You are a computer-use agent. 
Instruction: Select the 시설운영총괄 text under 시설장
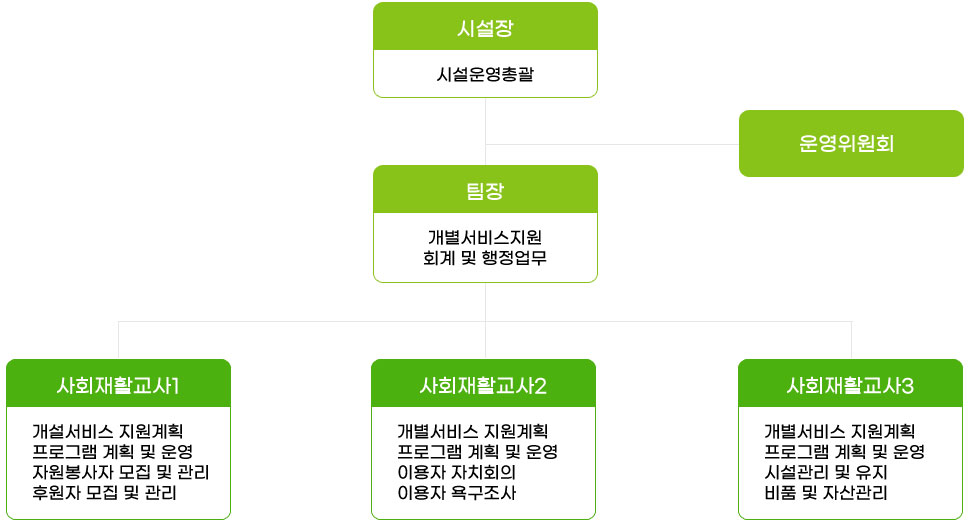[485, 74]
